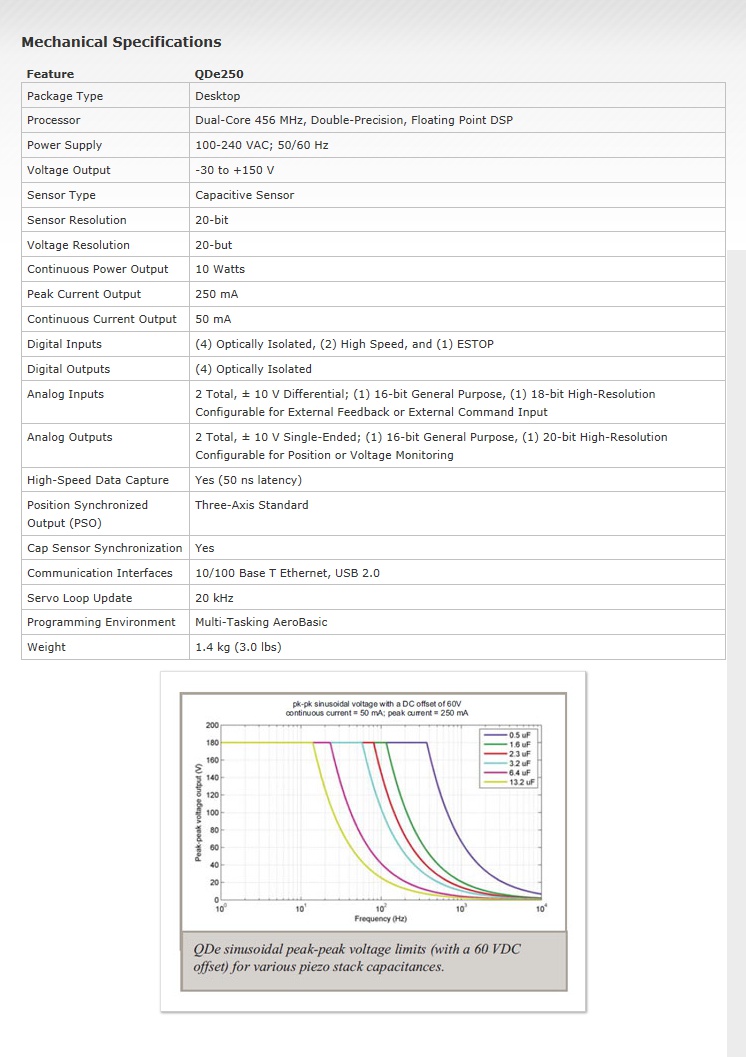Click the 20 kHz value
Screen dimensions: 746x1057
pyautogui.click(x=214, y=598)
